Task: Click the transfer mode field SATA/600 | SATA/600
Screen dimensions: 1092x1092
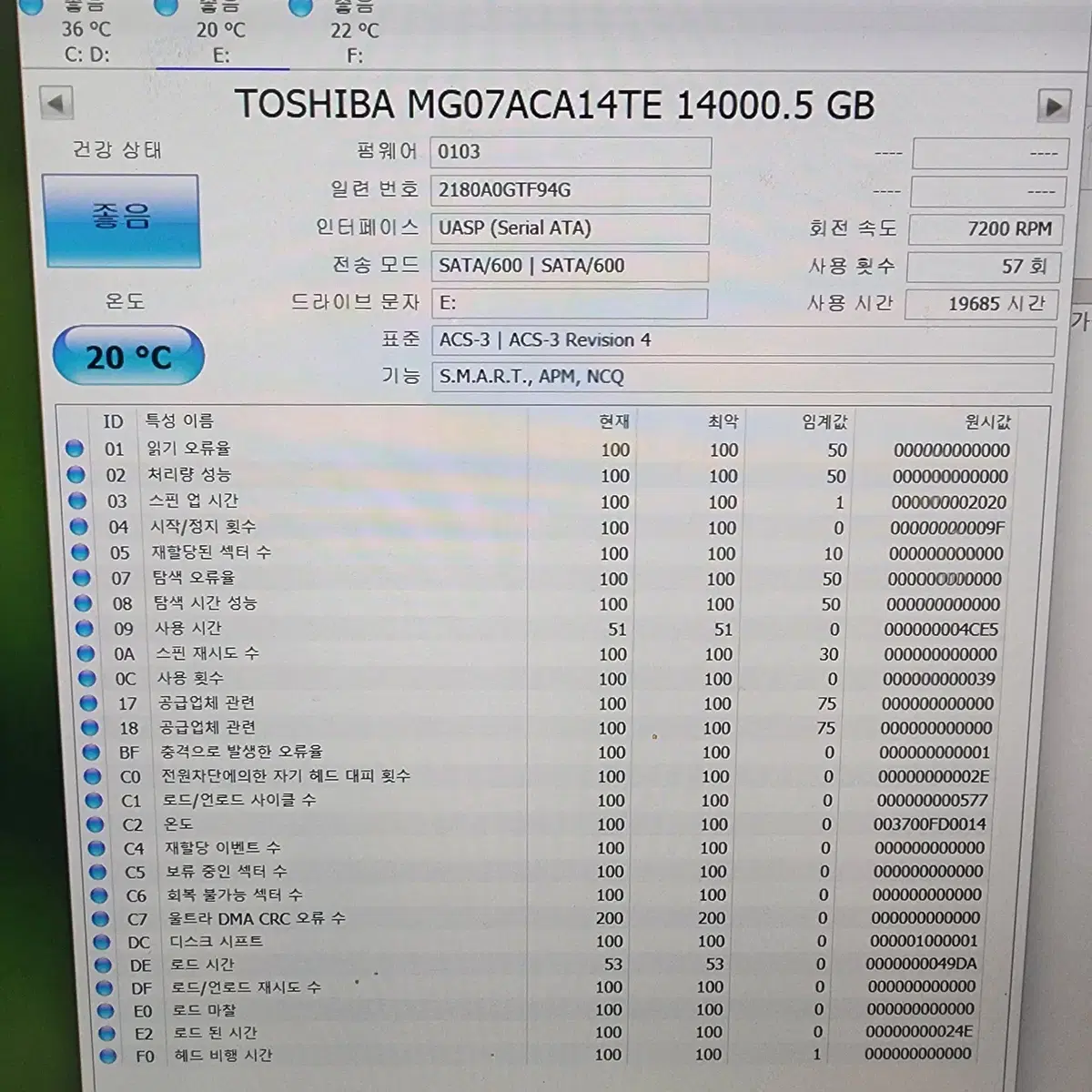Action: [x=569, y=266]
